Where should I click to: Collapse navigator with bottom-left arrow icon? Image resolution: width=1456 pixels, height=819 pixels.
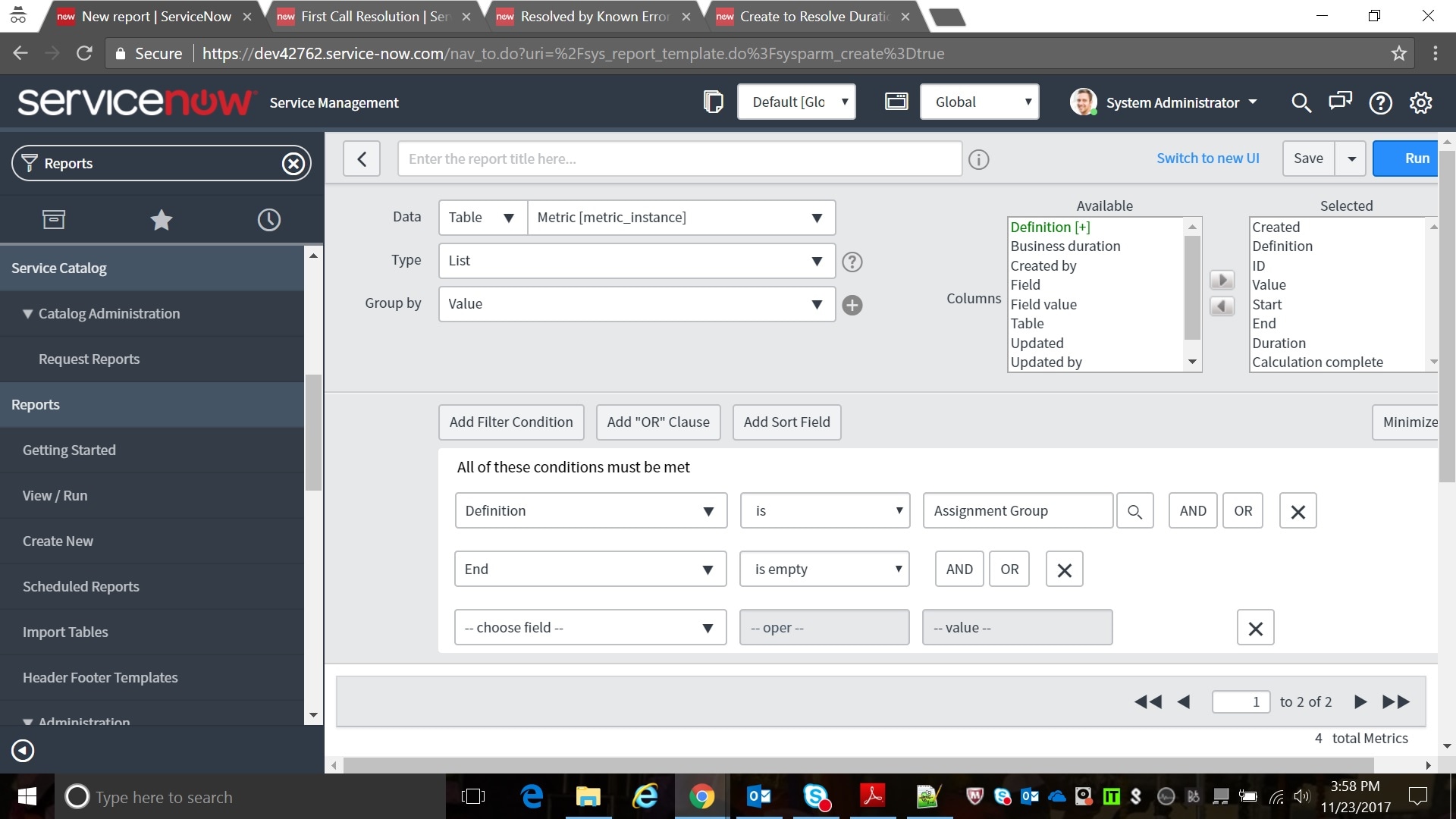coord(23,751)
